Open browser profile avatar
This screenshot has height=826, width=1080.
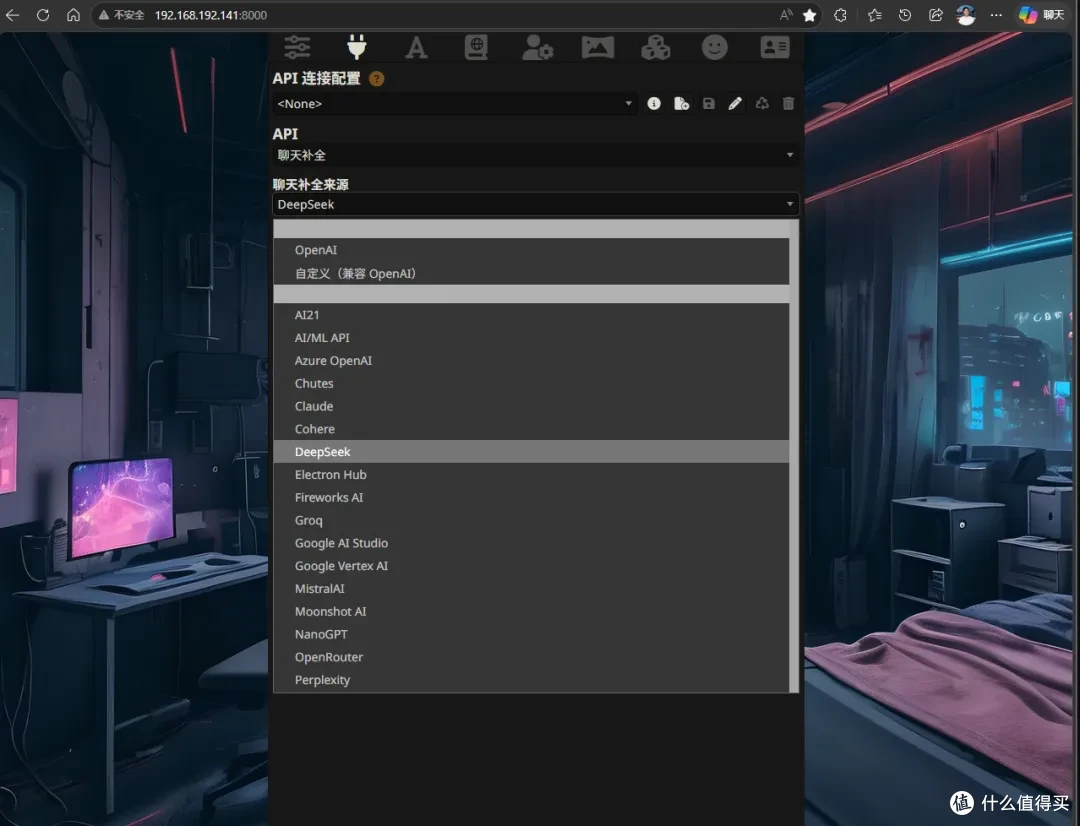(966, 14)
